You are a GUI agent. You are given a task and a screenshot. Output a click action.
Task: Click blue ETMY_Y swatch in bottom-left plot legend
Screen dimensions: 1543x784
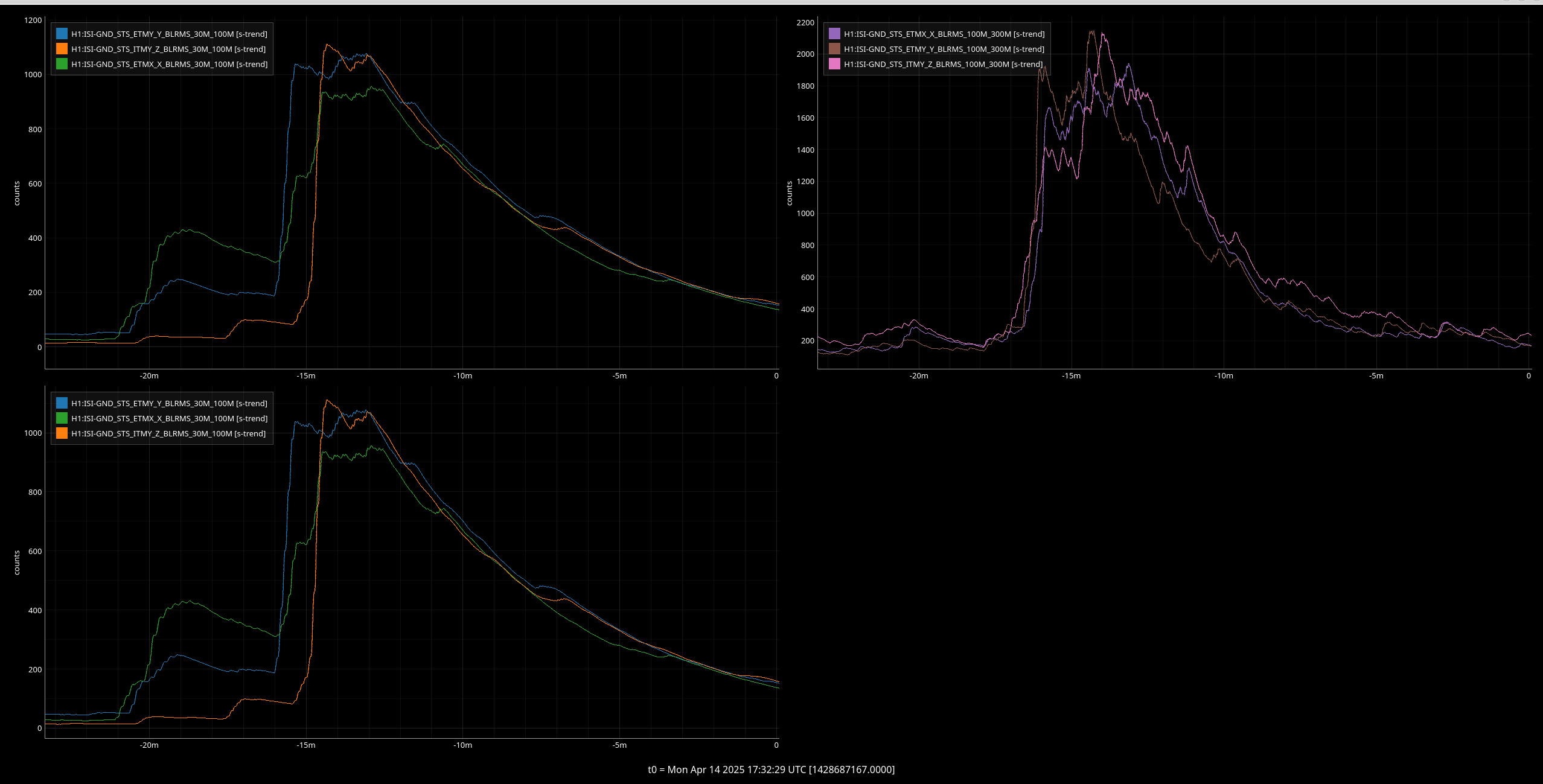click(x=62, y=403)
